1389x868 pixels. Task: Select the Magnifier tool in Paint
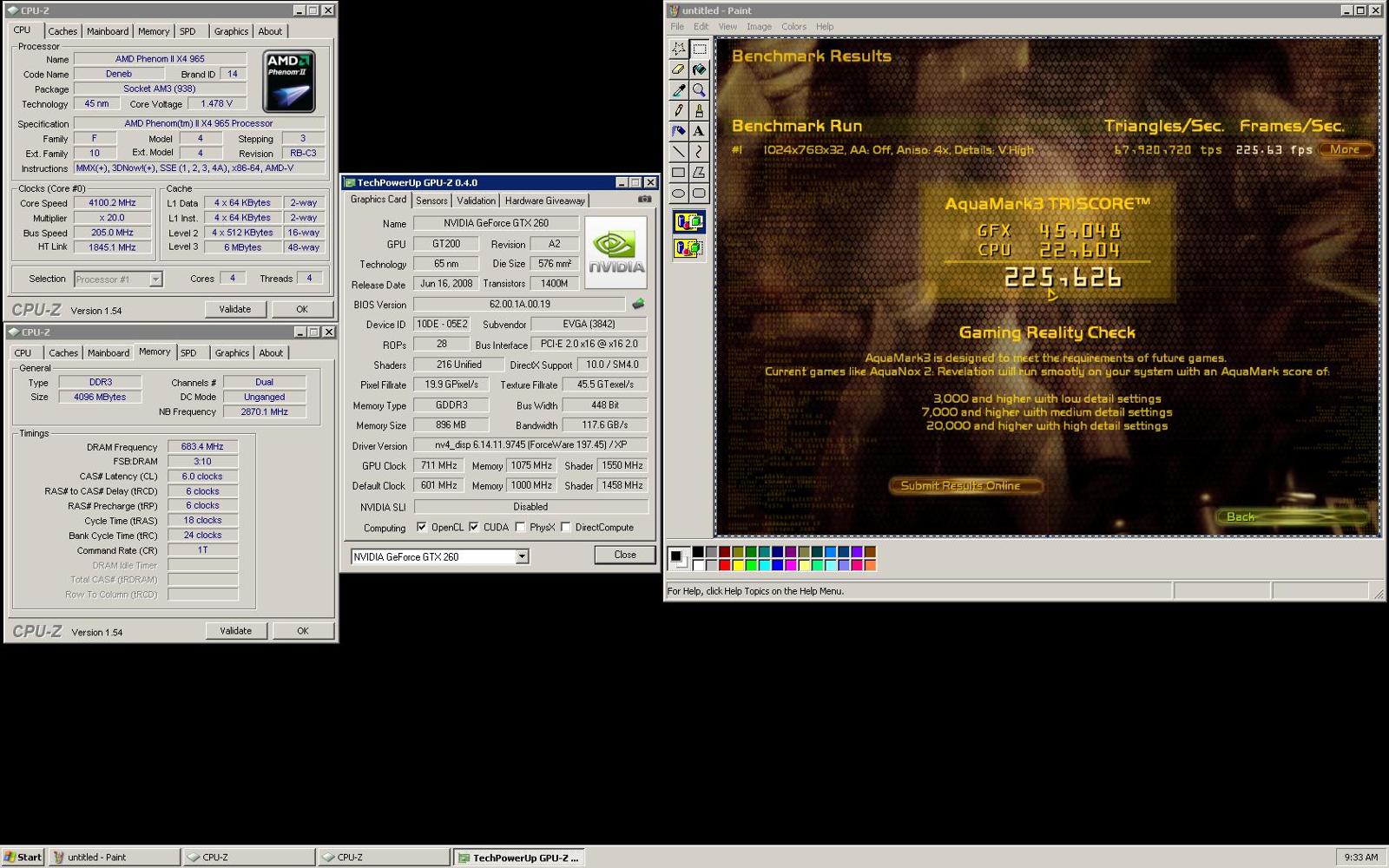699,90
